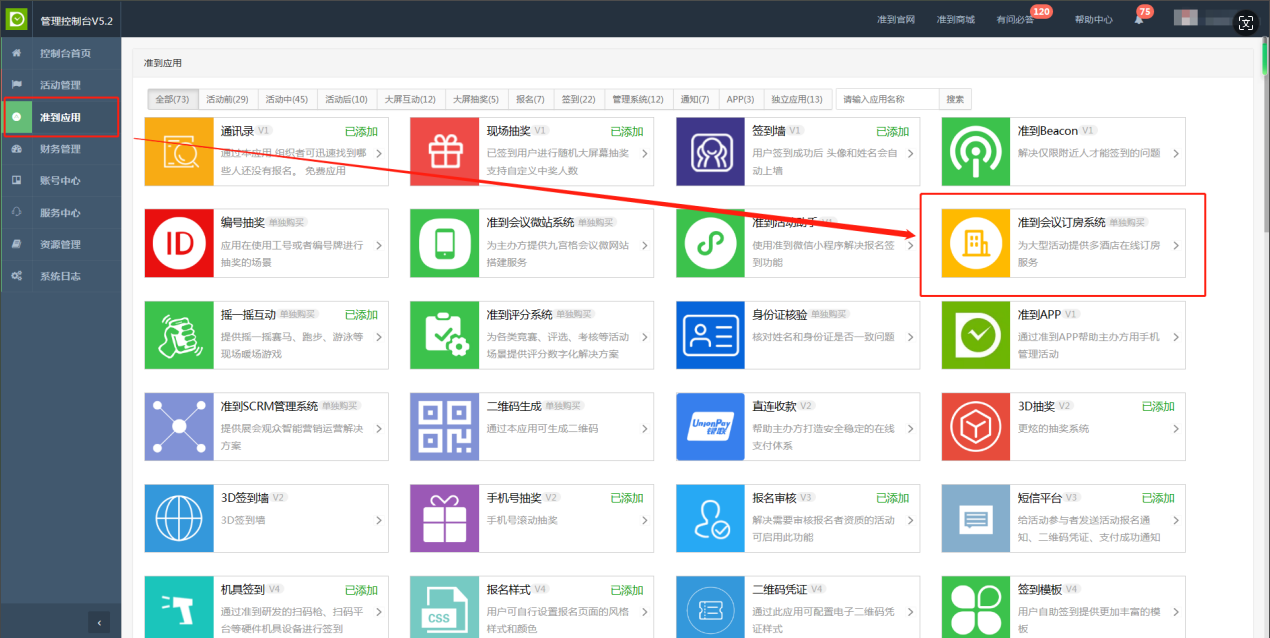
Task: Open 活动管理 in the sidebar
Action: click(60, 85)
